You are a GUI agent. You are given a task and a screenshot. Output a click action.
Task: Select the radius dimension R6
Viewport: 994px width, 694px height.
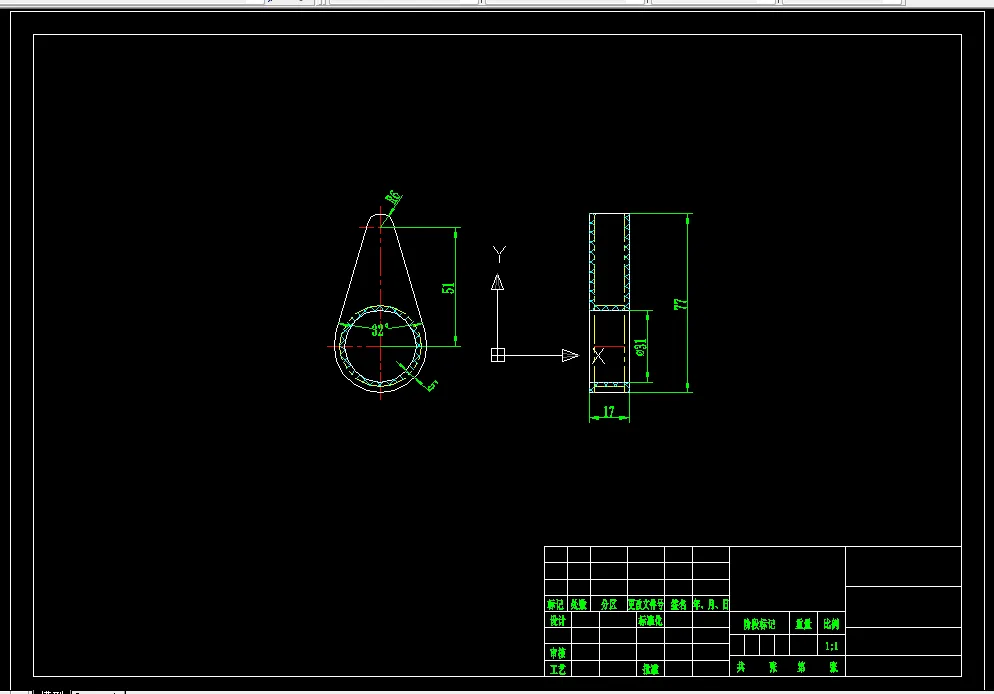pos(394,197)
